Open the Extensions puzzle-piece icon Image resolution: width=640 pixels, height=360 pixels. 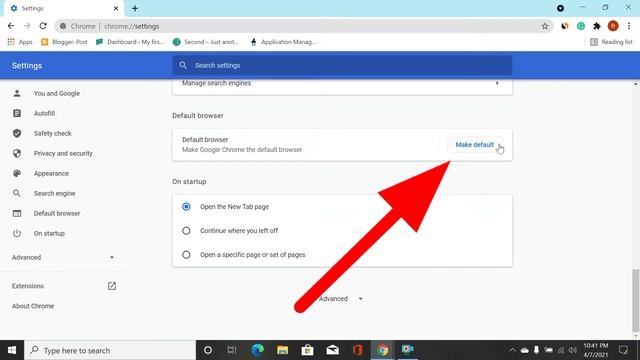pos(597,26)
